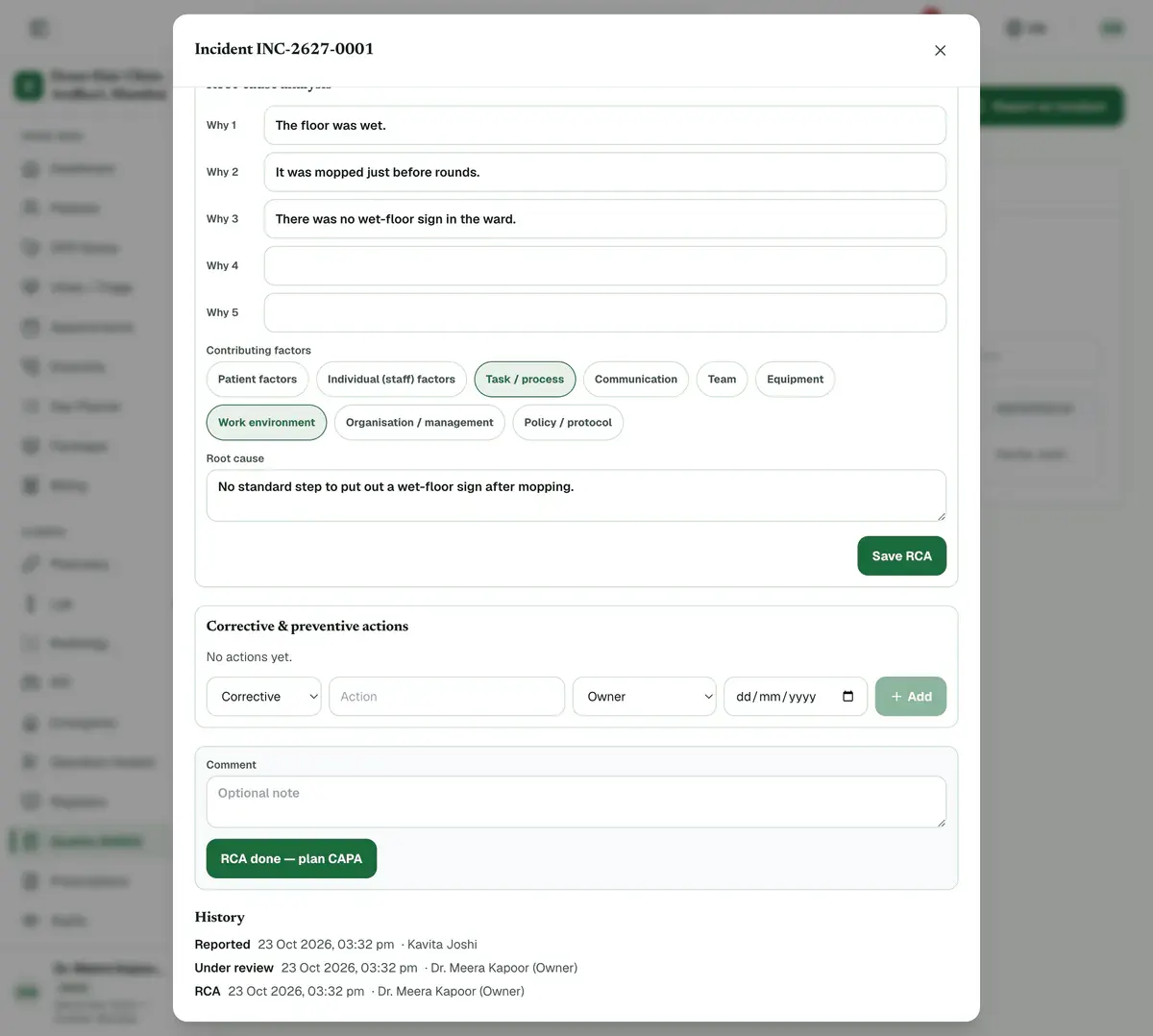Close the Incident INC-2627-0001 dialog
The height and width of the screenshot is (1036, 1153).
click(x=940, y=50)
